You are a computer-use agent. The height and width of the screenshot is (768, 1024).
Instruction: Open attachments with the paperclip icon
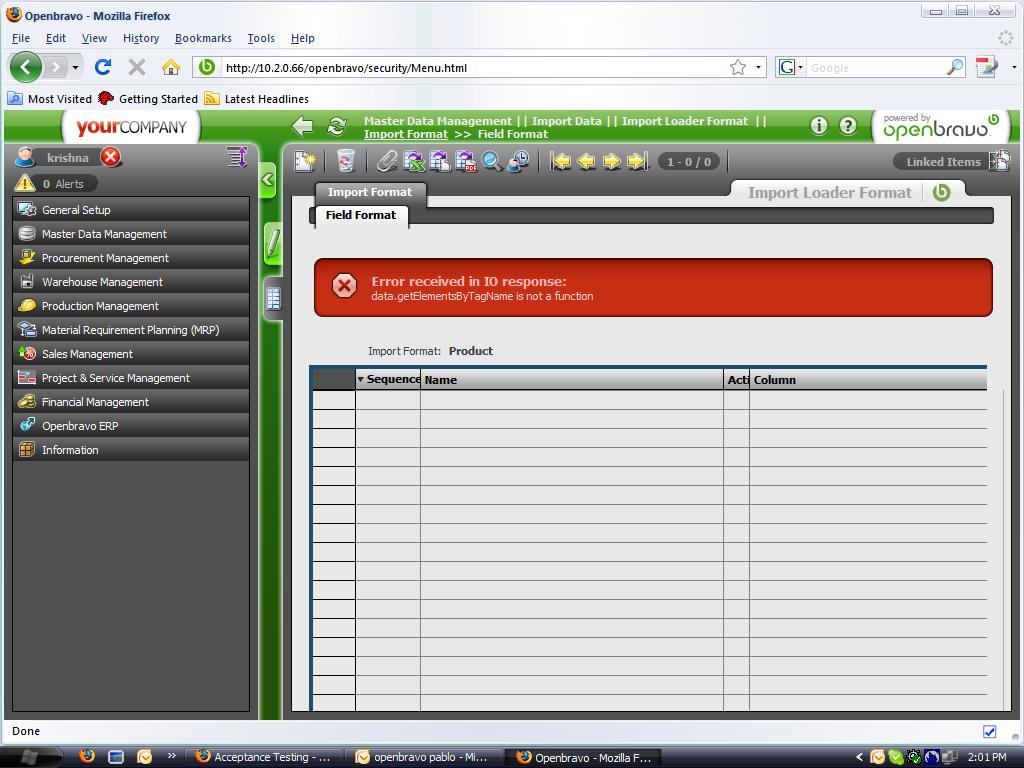tap(387, 161)
